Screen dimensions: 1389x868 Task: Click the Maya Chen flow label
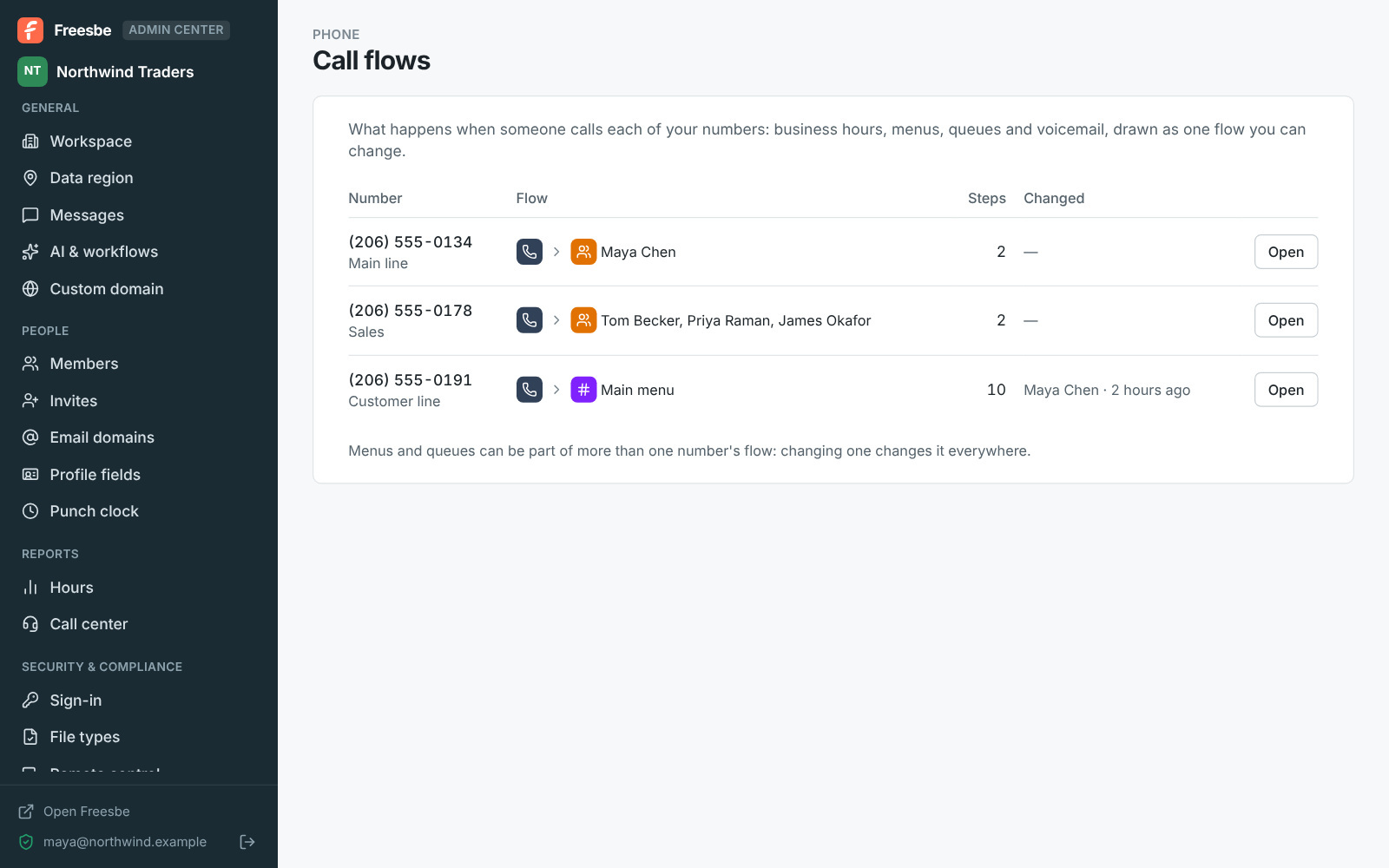pyautogui.click(x=638, y=252)
